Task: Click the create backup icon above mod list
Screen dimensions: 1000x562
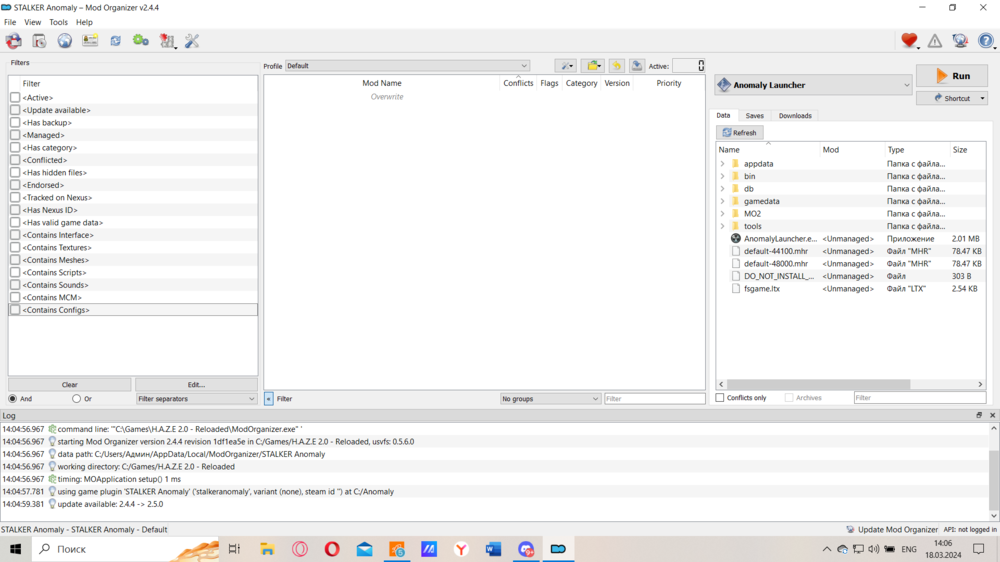Action: [x=636, y=66]
